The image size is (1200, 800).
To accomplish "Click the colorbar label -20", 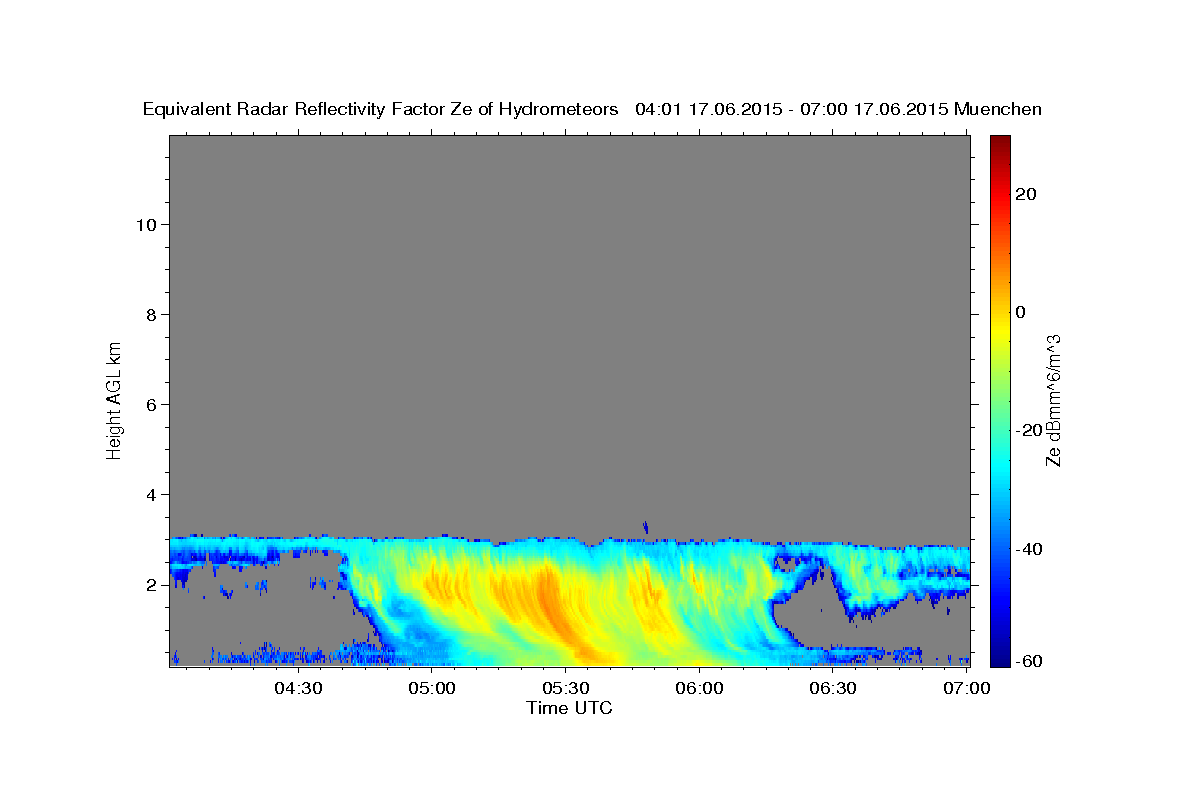I will coord(1029,430).
